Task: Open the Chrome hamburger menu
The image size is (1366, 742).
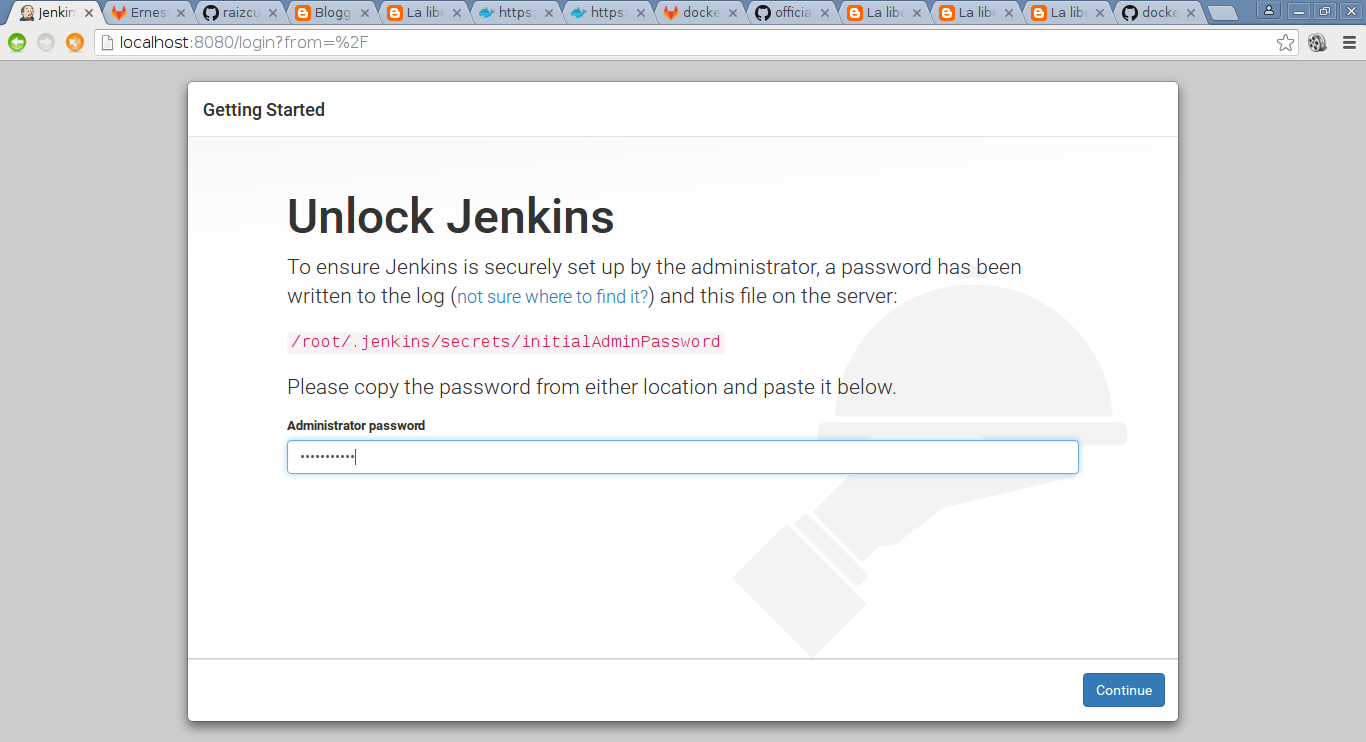Action: (1349, 42)
